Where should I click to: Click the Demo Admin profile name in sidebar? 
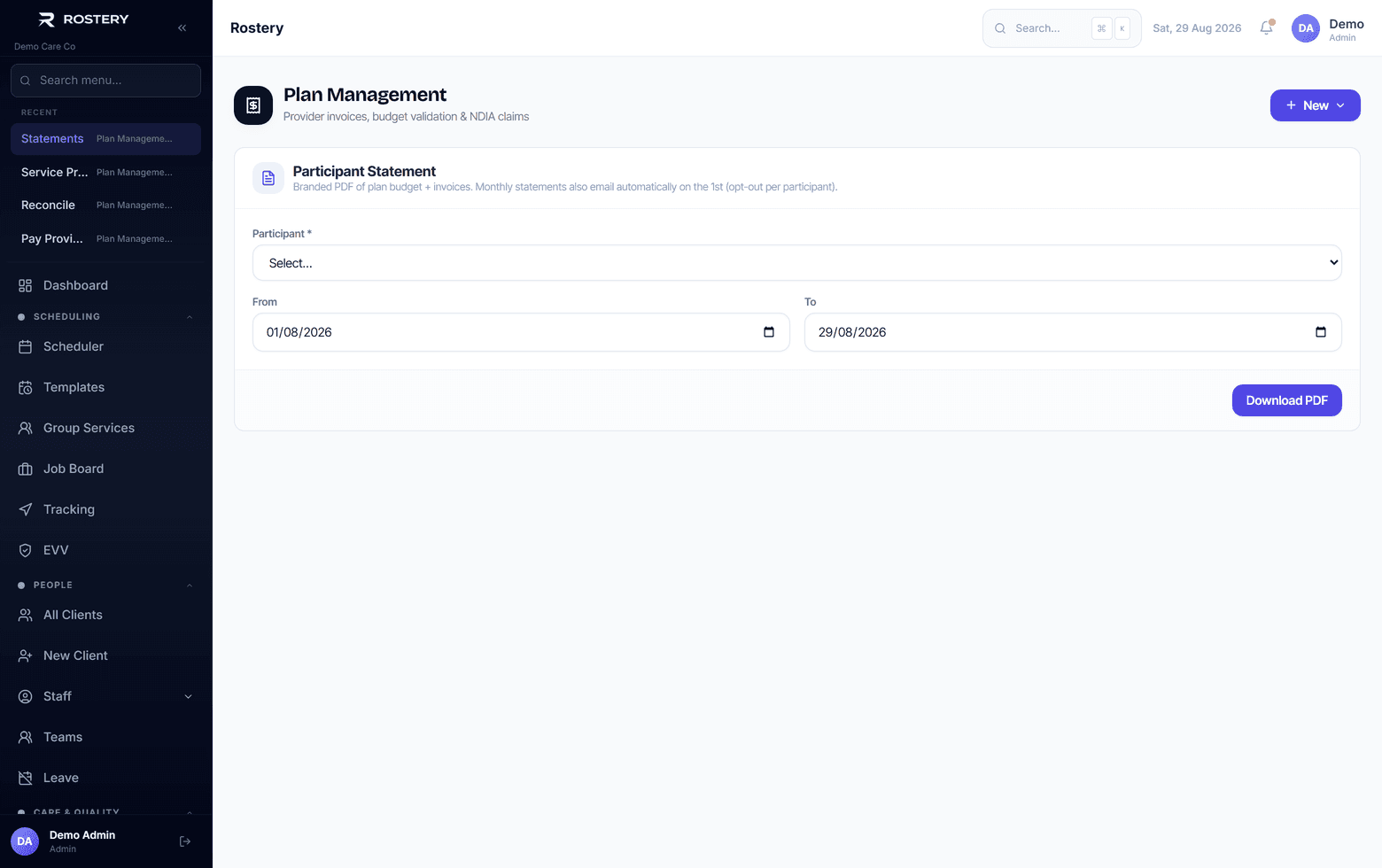coord(82,835)
